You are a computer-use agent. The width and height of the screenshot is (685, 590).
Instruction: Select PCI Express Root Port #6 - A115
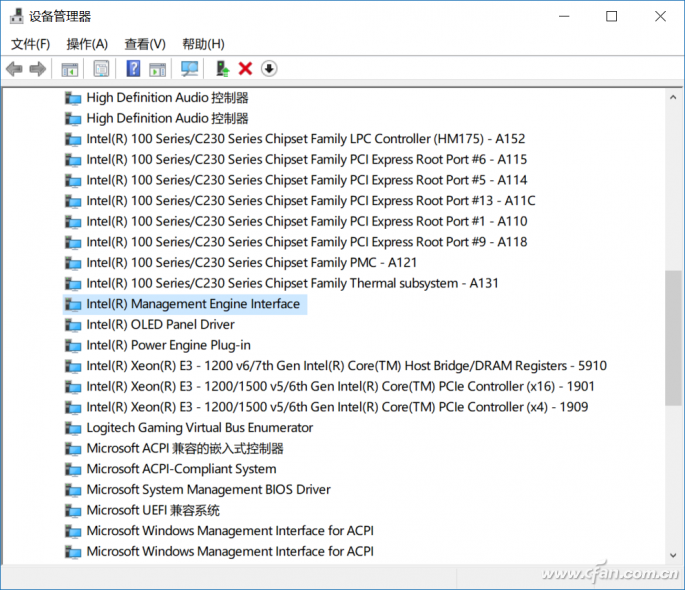307,159
